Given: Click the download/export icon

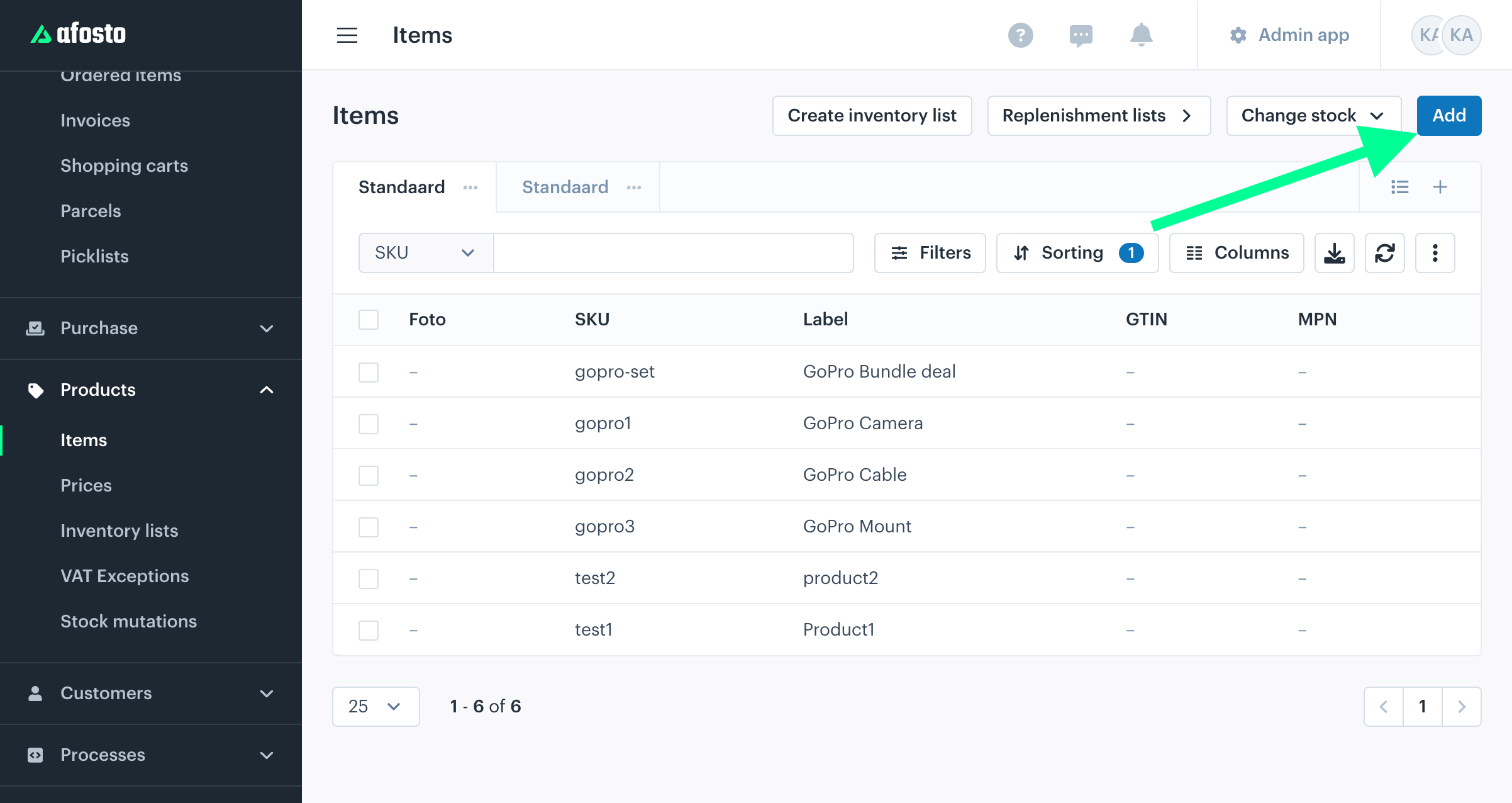Looking at the screenshot, I should 1335,253.
